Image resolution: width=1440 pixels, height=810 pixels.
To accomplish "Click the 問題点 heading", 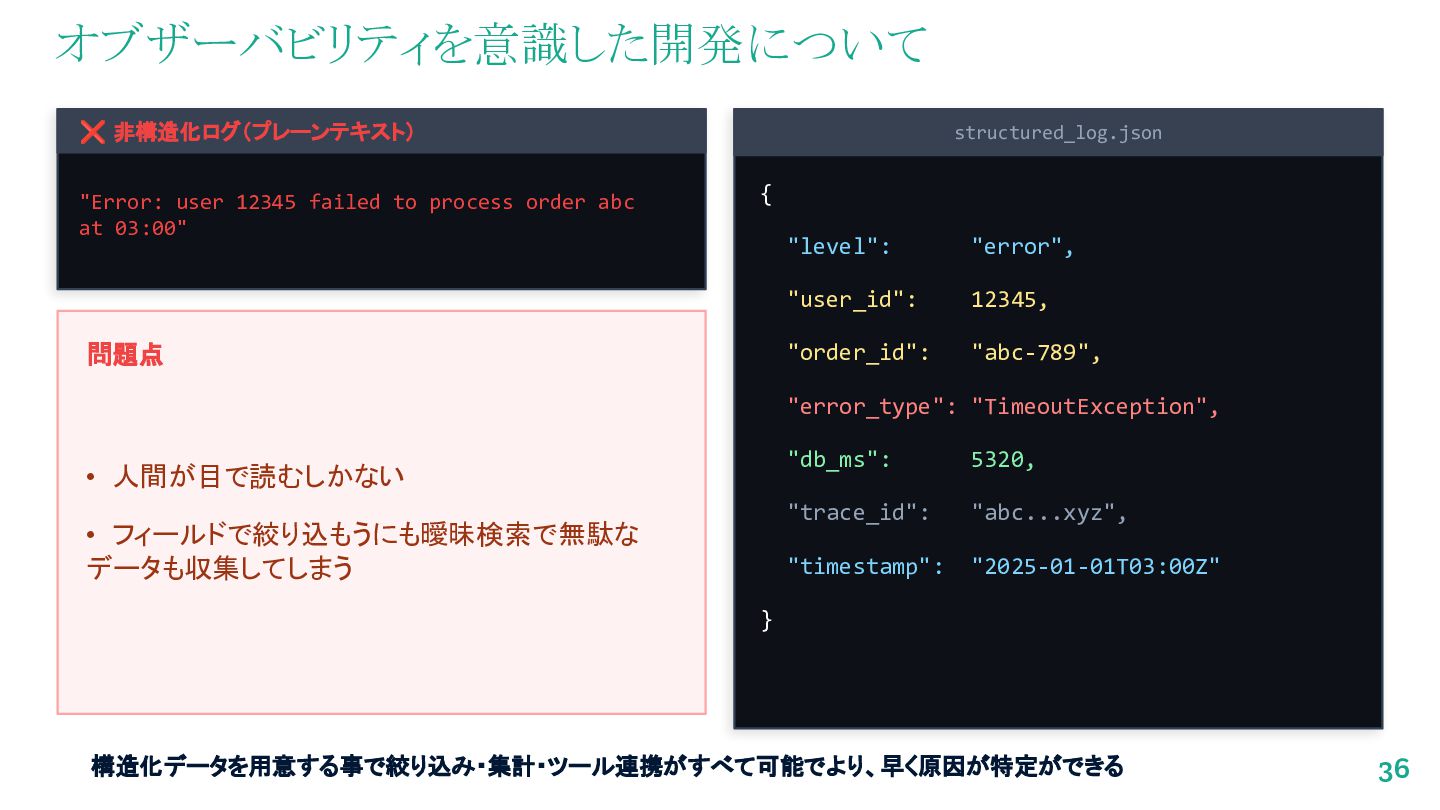I will pyautogui.click(x=125, y=354).
